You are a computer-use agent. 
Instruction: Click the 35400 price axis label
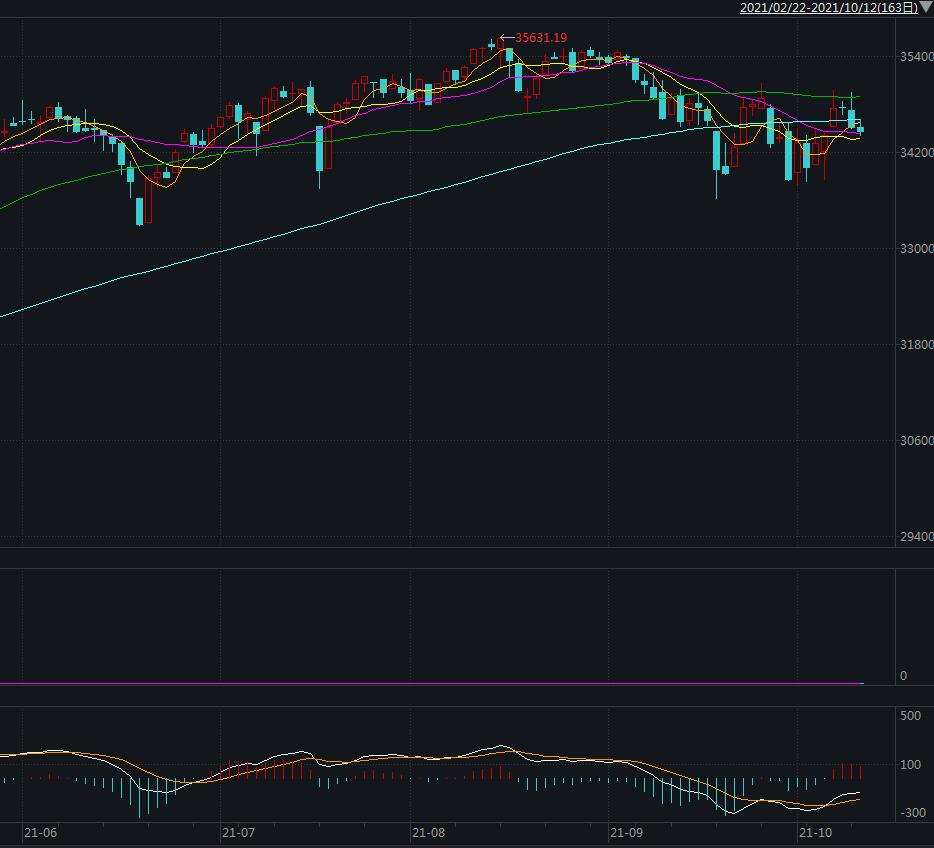pos(916,57)
